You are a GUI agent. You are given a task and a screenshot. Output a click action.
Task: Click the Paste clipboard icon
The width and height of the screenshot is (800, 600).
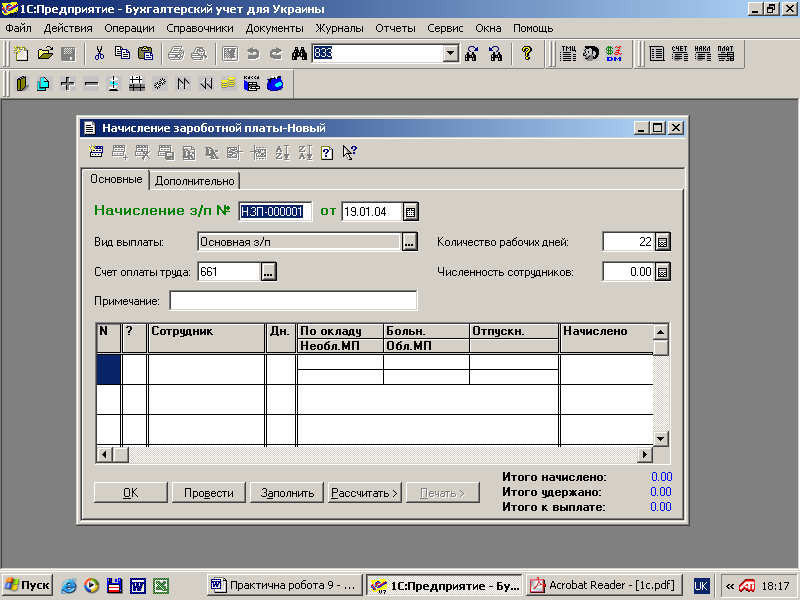[x=145, y=53]
